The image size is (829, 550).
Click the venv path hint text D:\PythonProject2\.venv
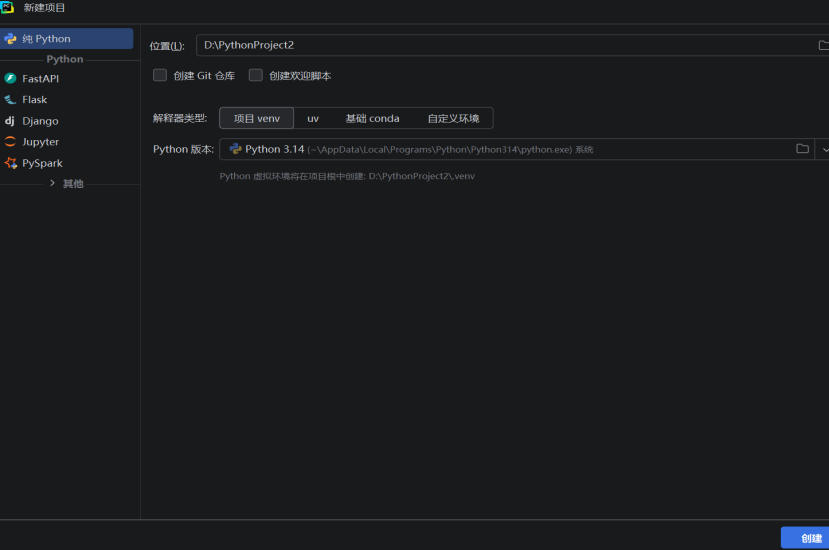[421, 176]
